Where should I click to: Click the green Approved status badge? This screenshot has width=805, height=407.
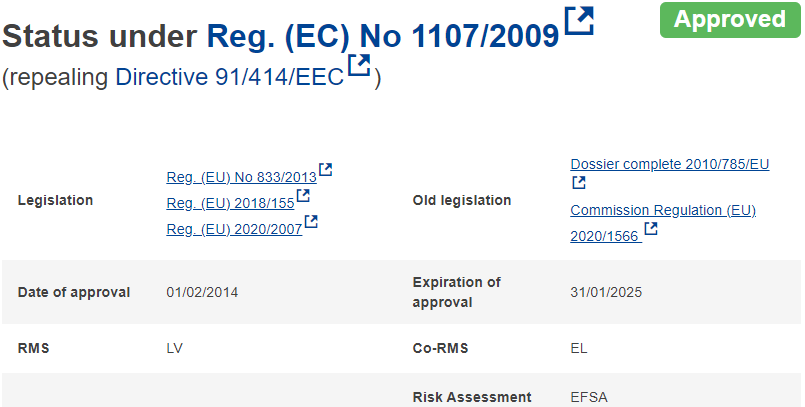coord(730,20)
